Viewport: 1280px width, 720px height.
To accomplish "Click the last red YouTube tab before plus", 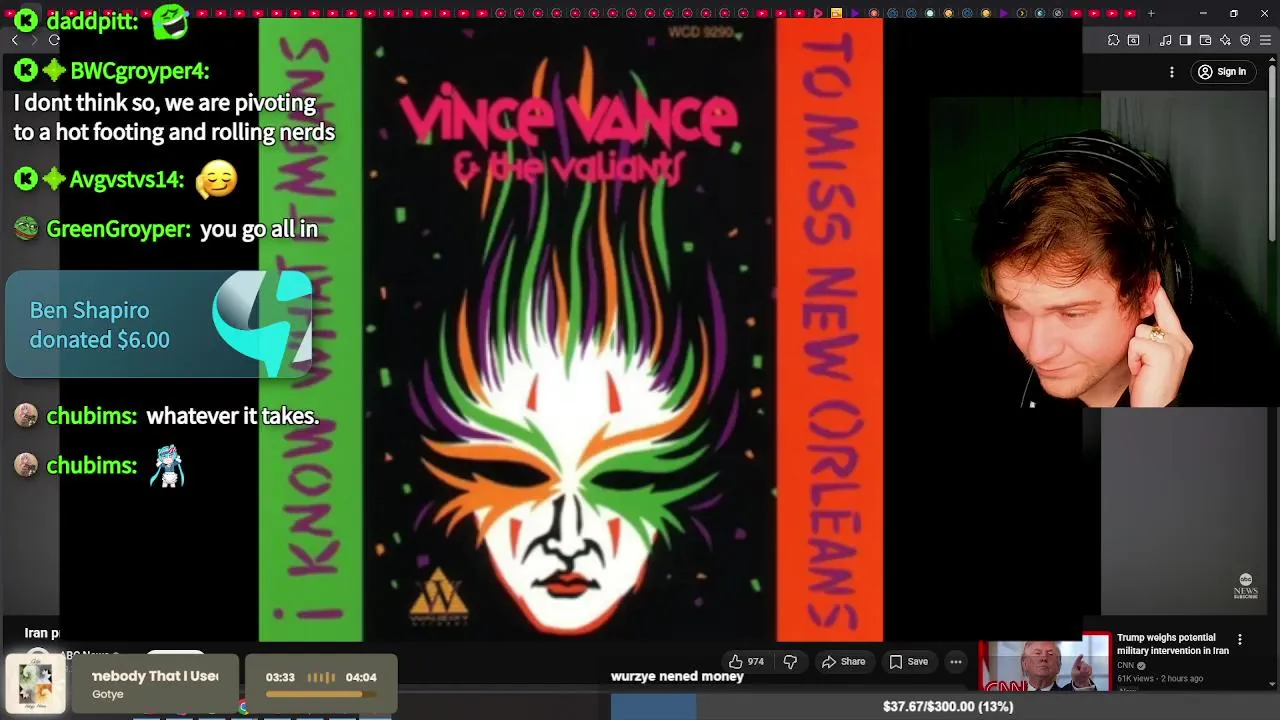I will point(1130,13).
